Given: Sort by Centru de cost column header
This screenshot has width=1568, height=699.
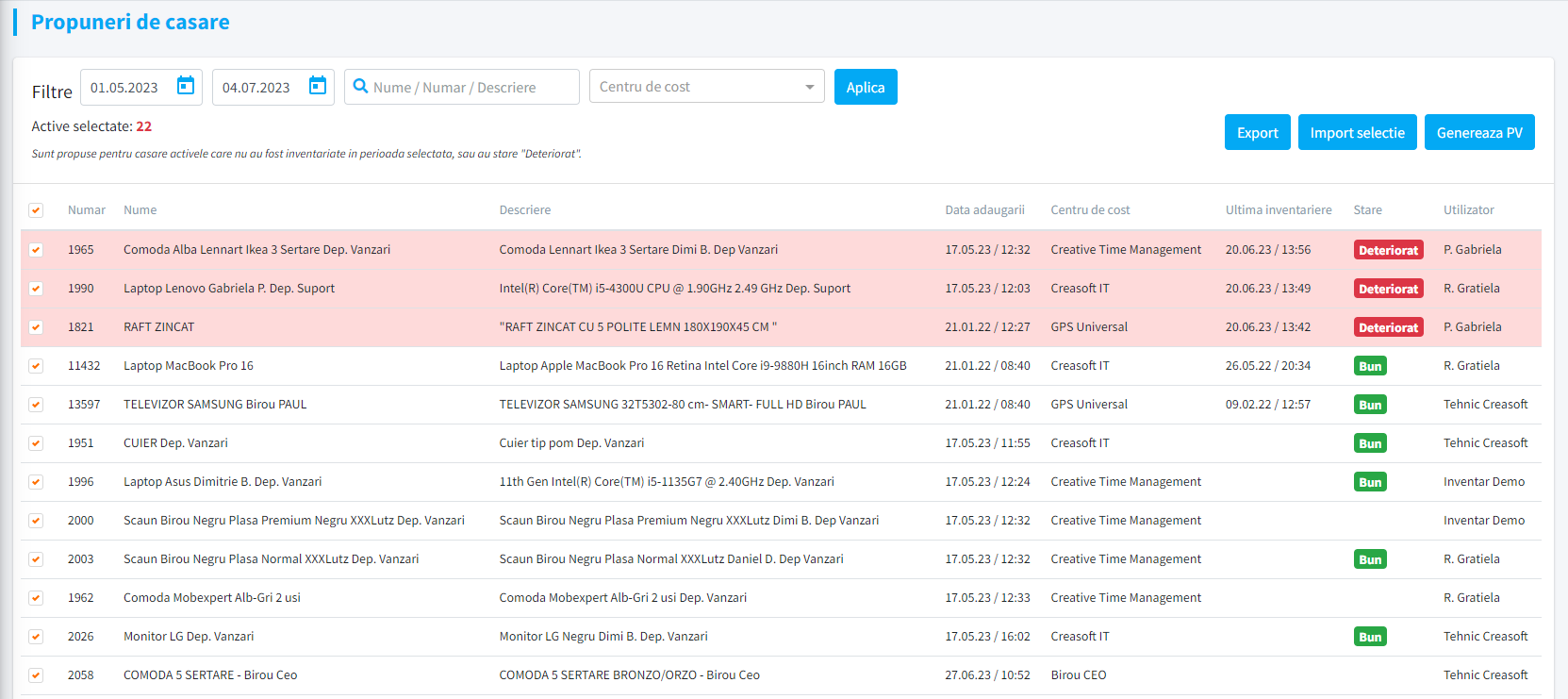Looking at the screenshot, I should pos(1091,210).
